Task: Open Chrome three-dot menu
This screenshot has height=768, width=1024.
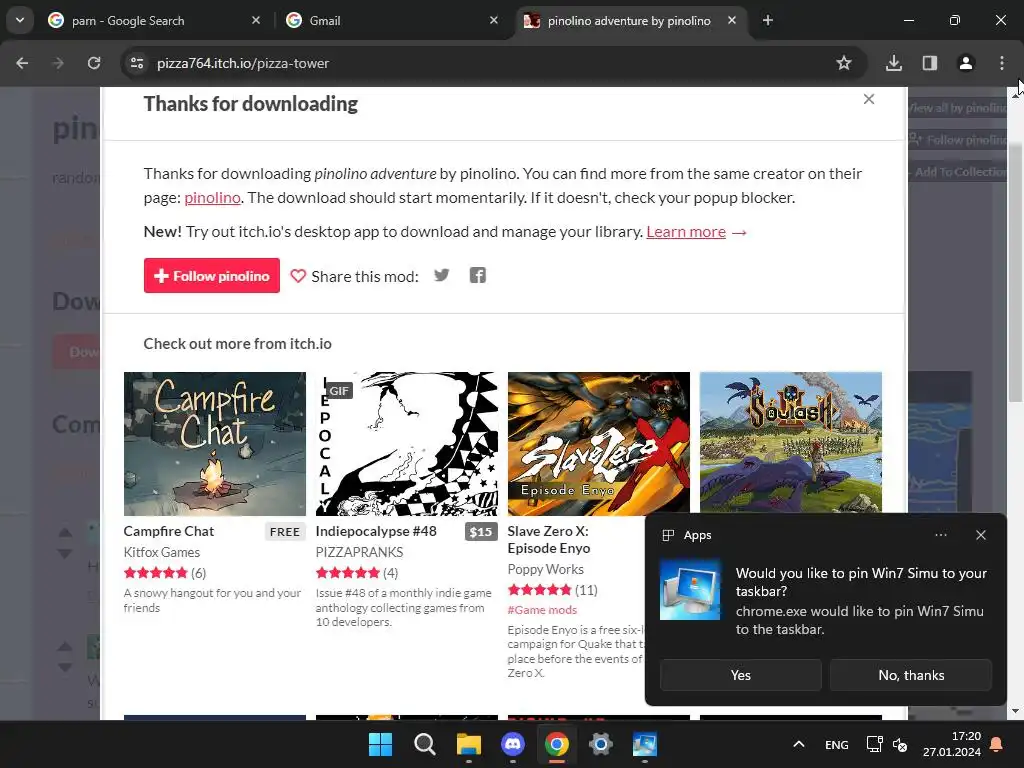Action: tap(1002, 63)
